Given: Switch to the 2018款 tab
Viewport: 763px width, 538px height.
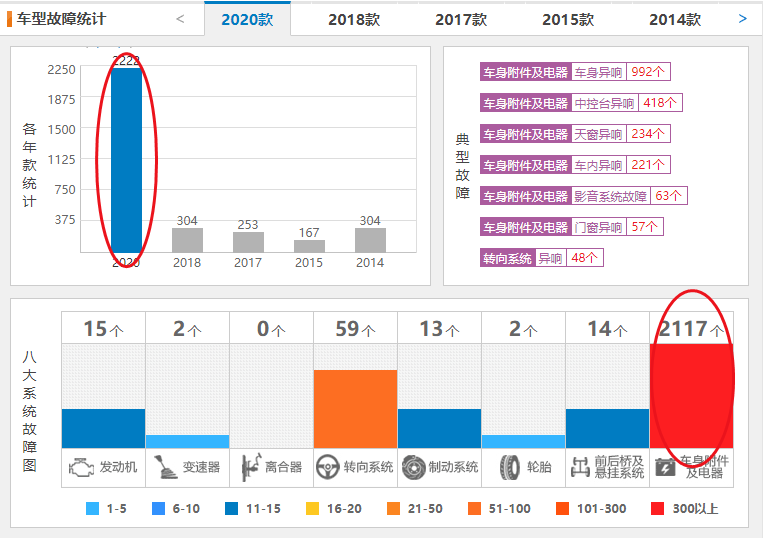Looking at the screenshot, I should click(354, 19).
